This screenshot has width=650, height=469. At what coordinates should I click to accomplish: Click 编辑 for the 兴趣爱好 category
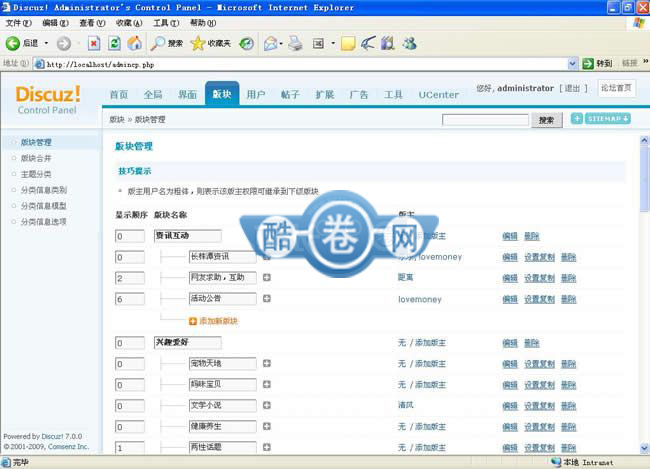click(510, 343)
